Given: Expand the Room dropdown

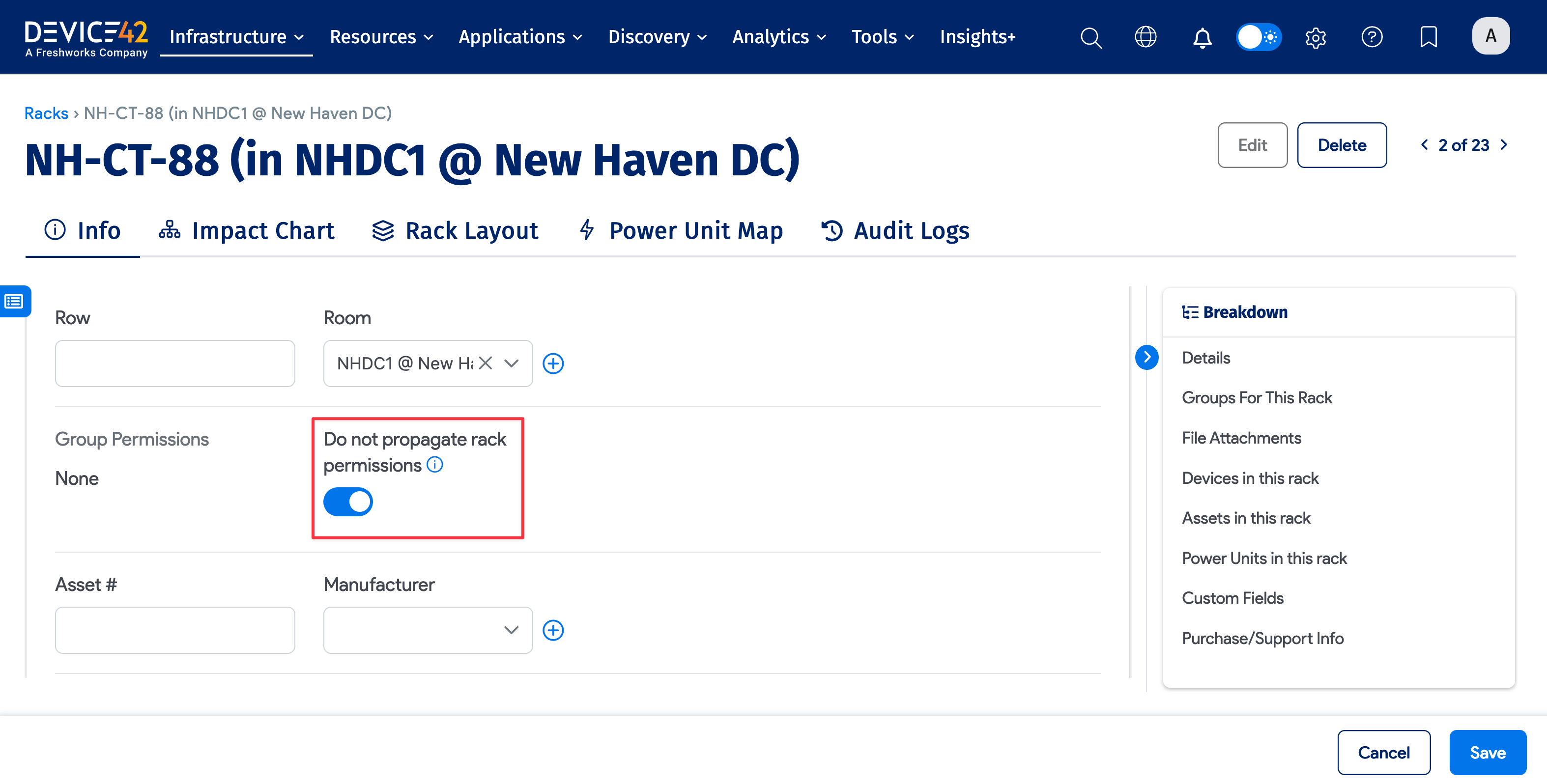Looking at the screenshot, I should (x=511, y=363).
